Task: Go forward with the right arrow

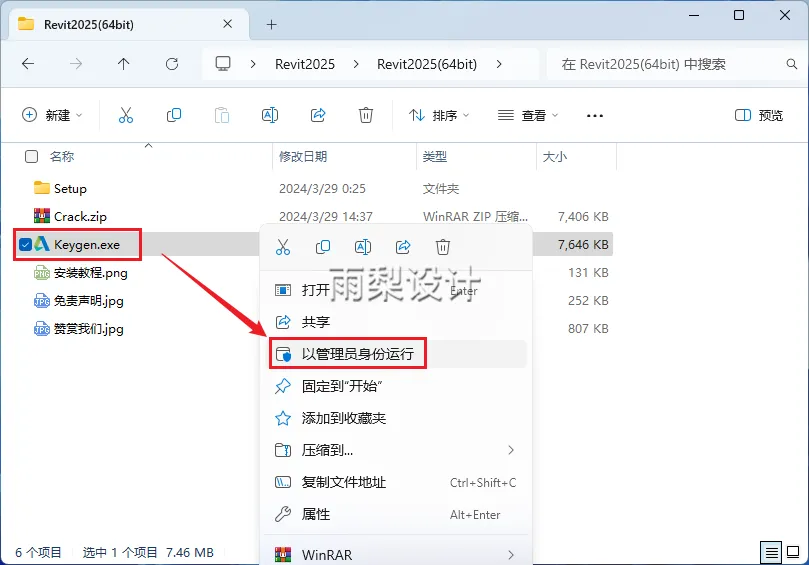Action: (x=76, y=64)
